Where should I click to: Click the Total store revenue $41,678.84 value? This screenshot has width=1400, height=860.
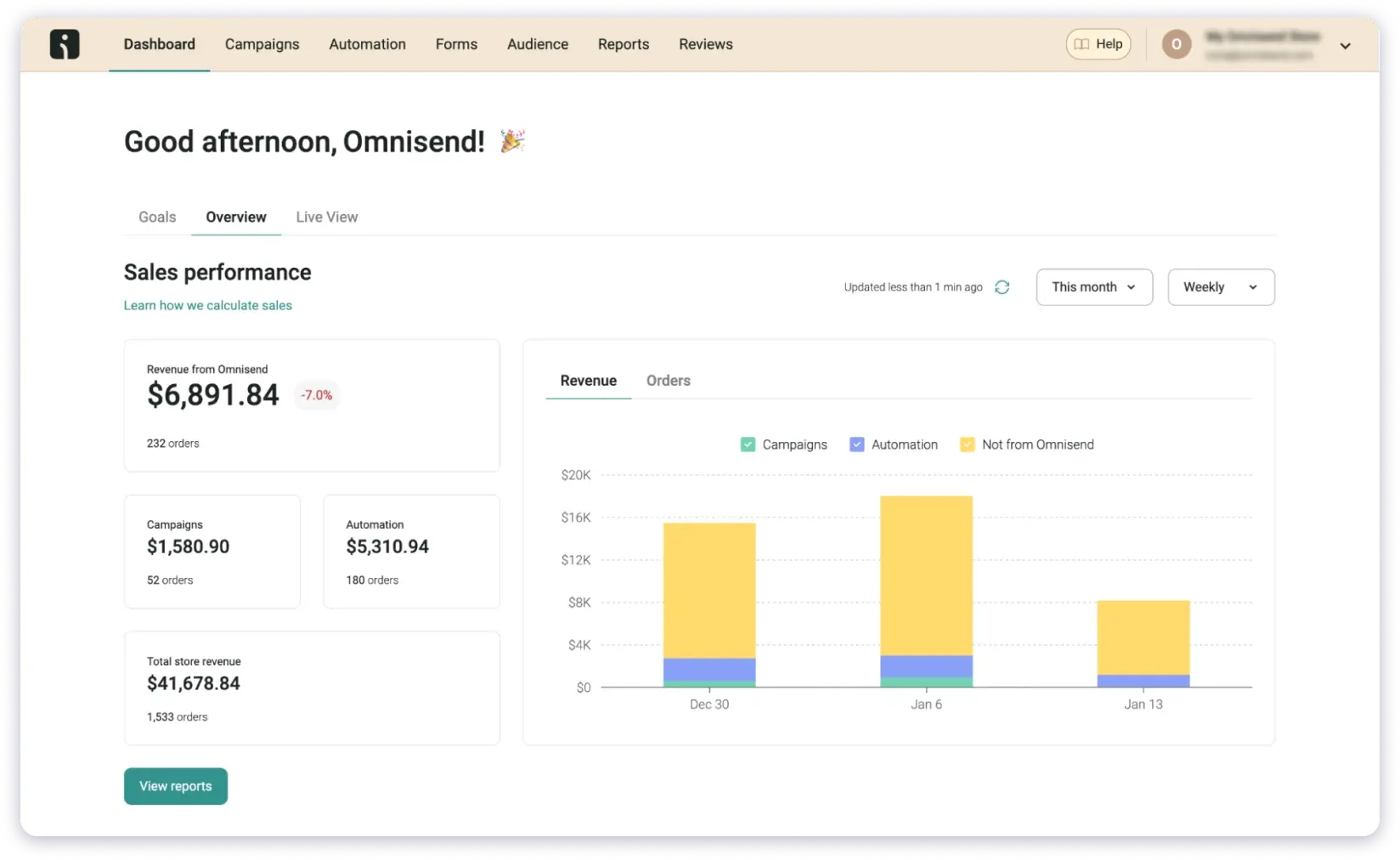tap(194, 683)
